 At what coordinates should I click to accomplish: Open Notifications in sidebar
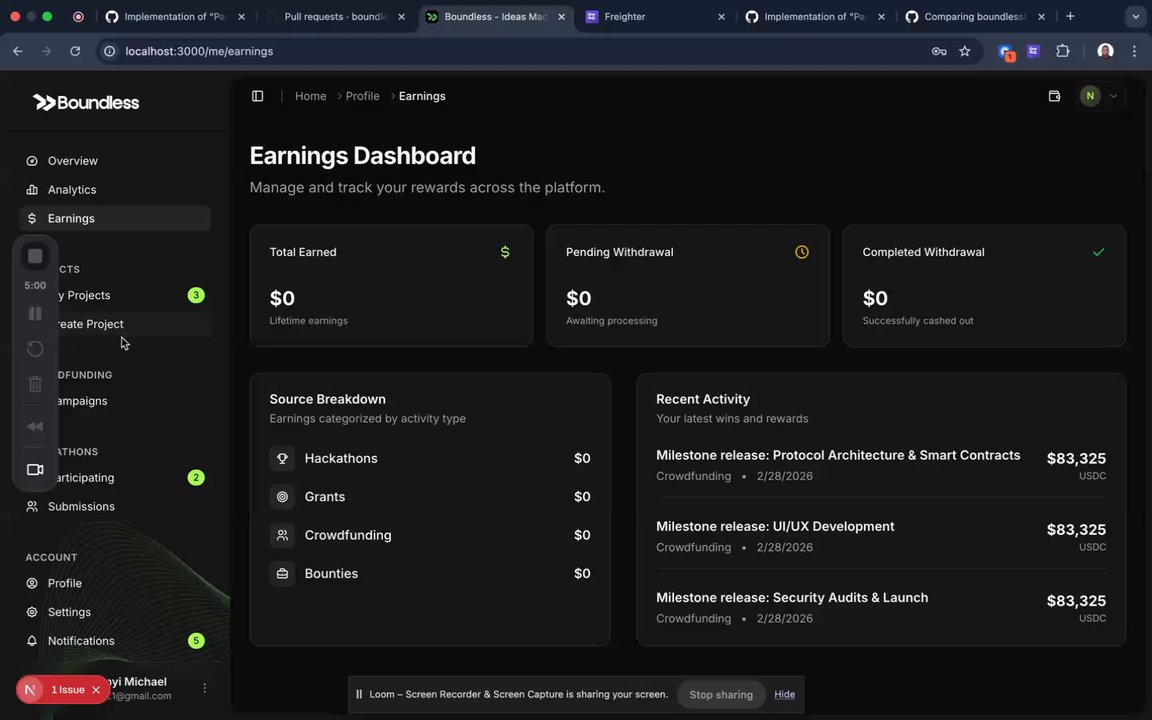(115, 641)
